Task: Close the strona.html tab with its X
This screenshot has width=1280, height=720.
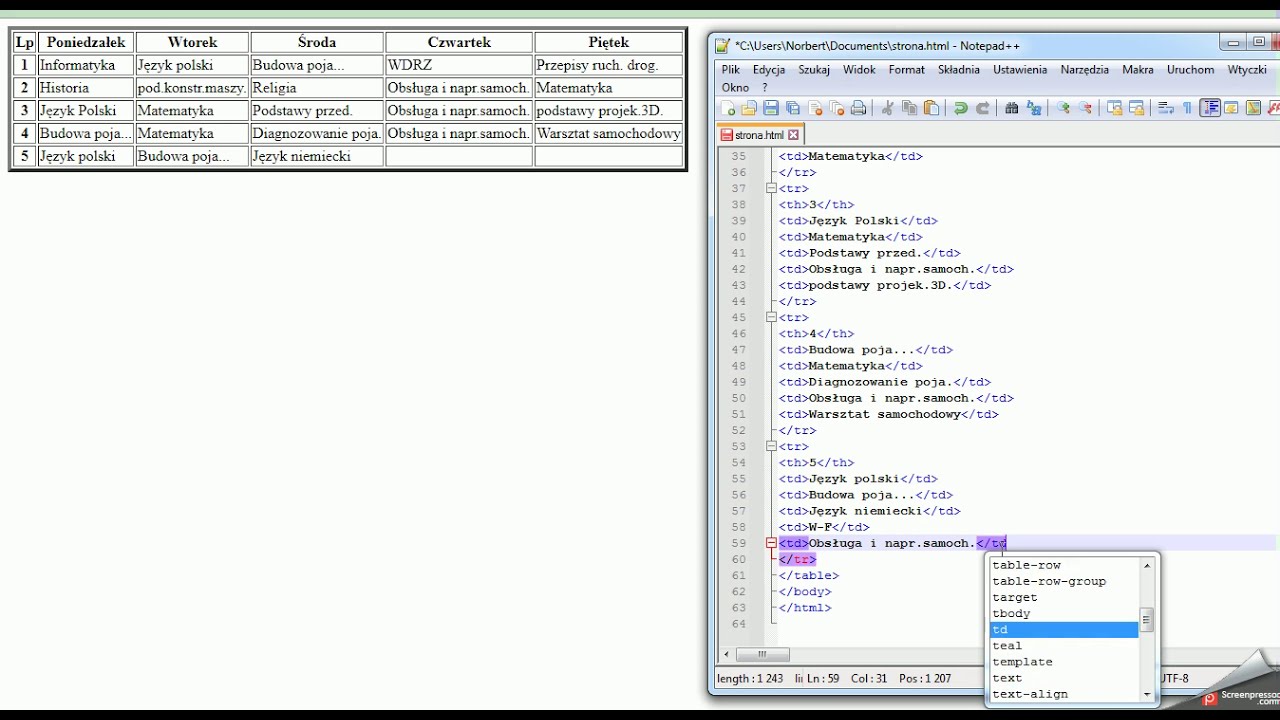Action: coord(793,135)
